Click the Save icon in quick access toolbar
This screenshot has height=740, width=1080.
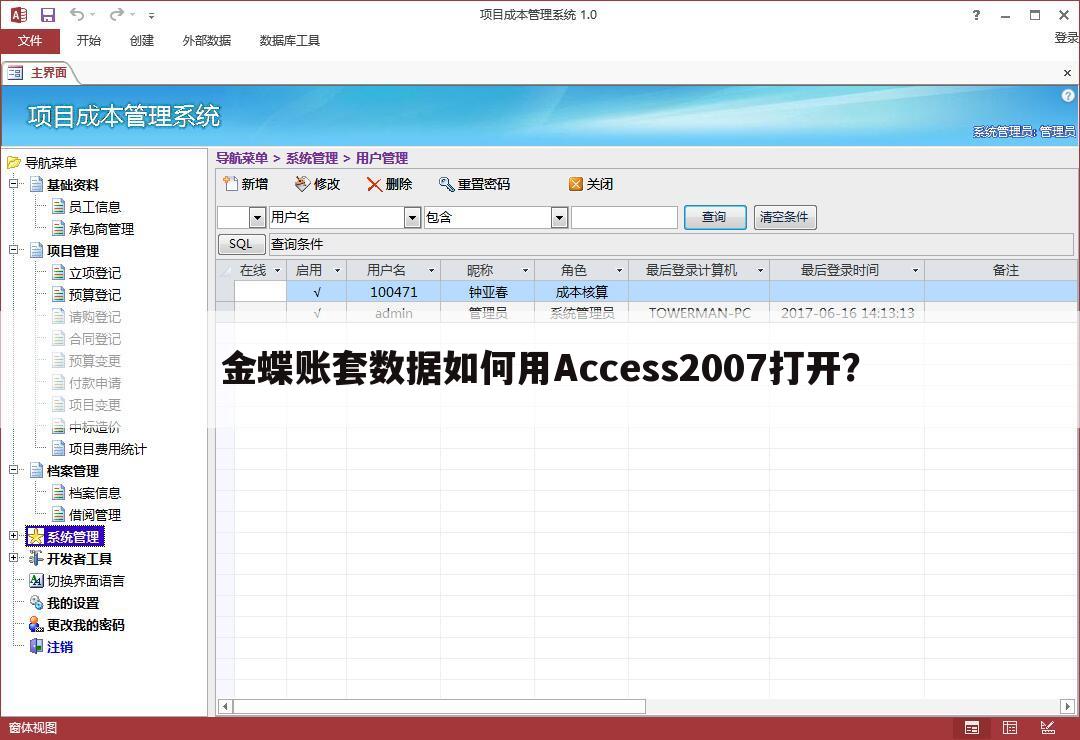(48, 14)
